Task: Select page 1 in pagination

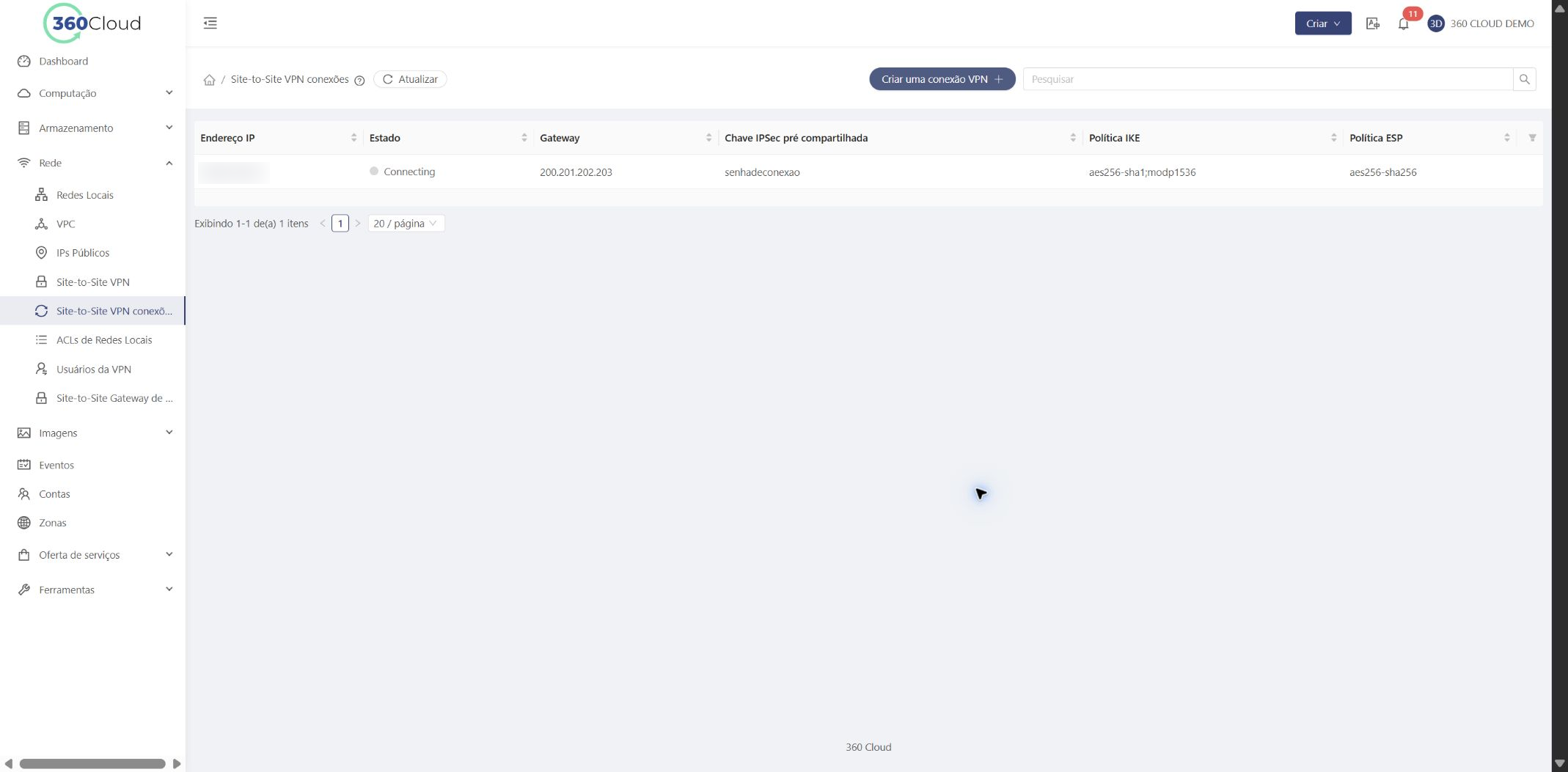Action: pos(340,224)
